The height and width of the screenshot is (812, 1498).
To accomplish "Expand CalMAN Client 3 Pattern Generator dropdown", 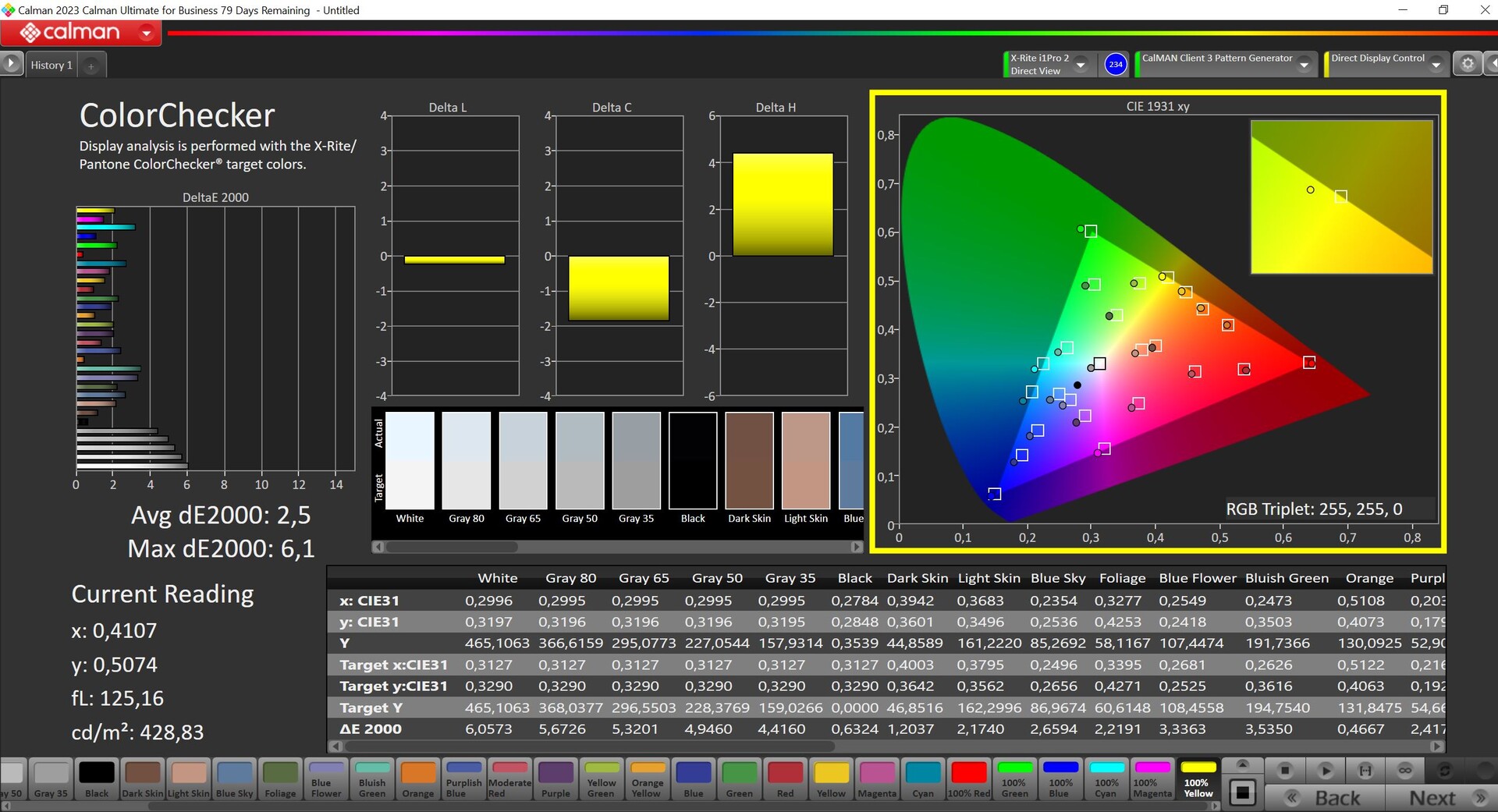I will (x=1304, y=65).
